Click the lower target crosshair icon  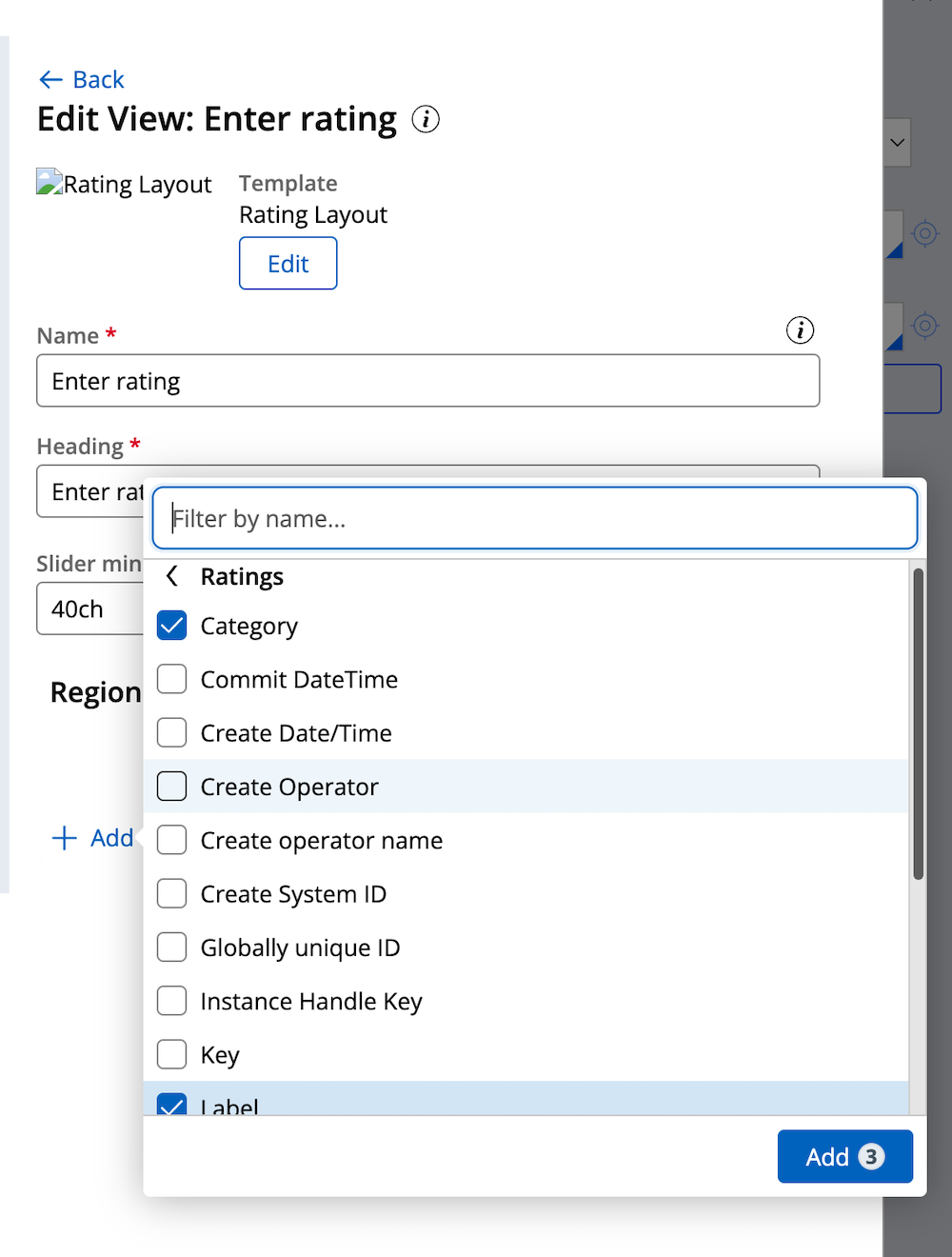[x=924, y=326]
